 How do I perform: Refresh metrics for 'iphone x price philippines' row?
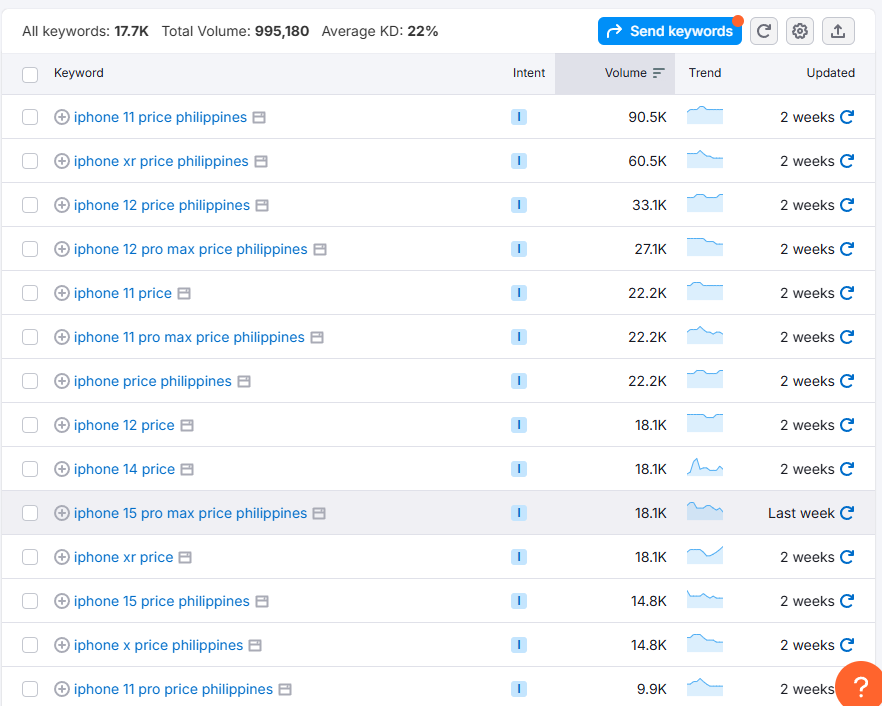847,645
